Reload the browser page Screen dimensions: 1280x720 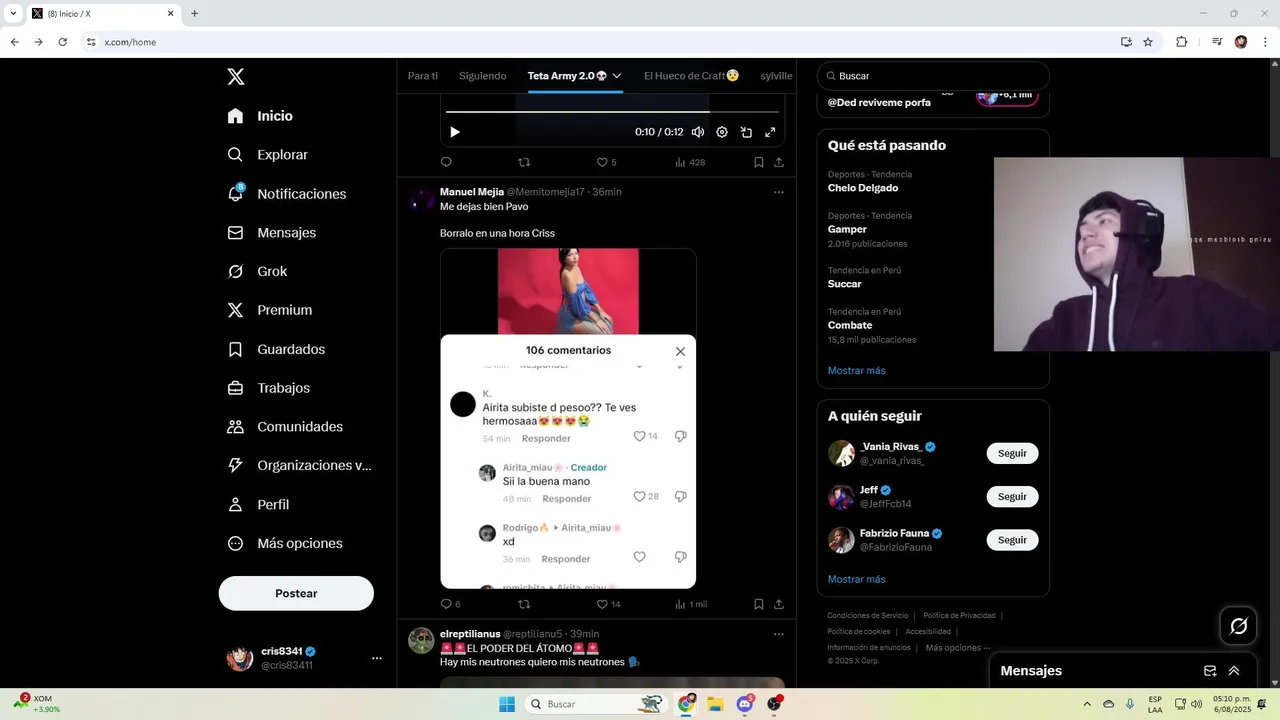62,42
